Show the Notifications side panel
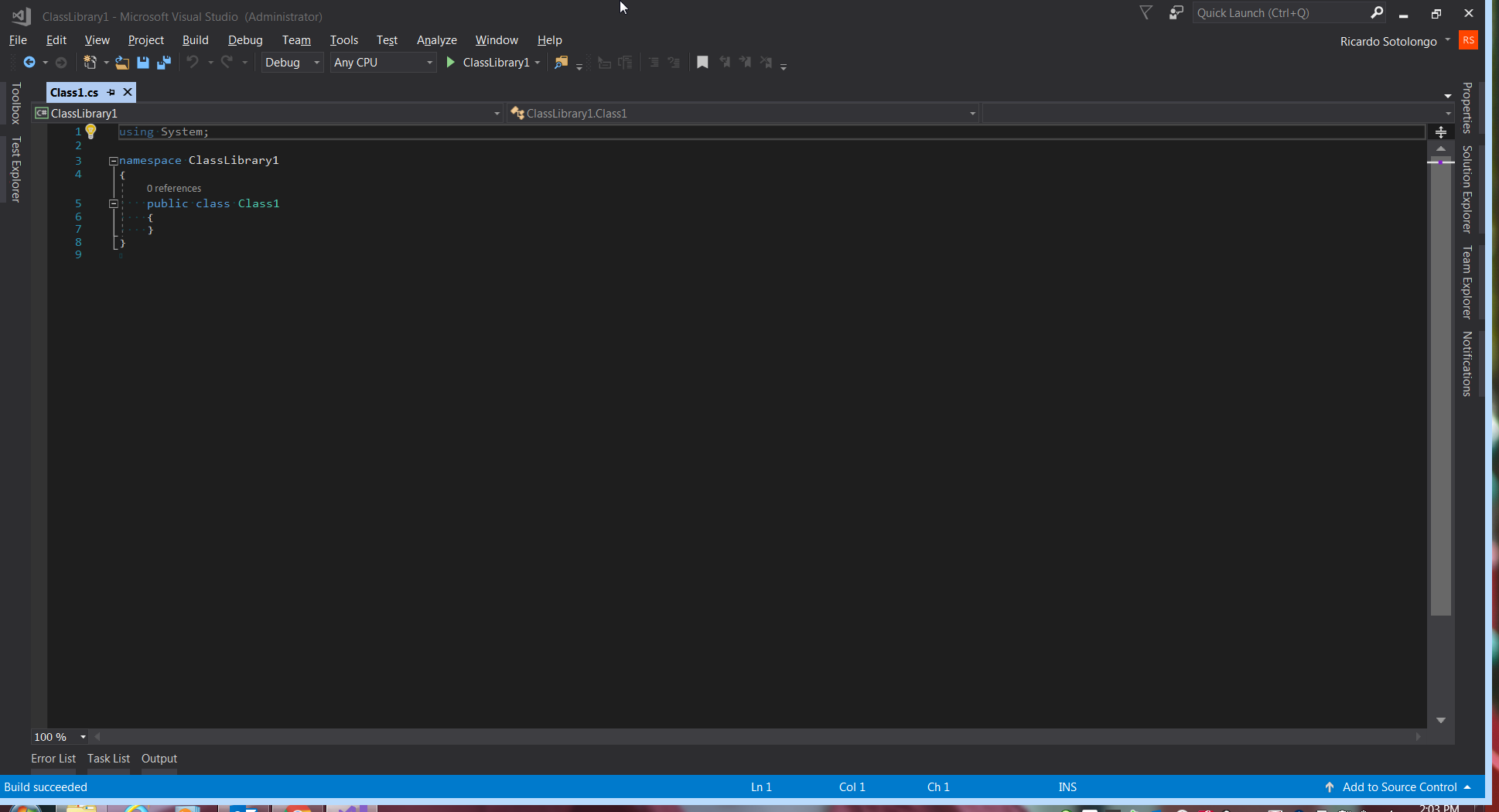 [x=1467, y=364]
